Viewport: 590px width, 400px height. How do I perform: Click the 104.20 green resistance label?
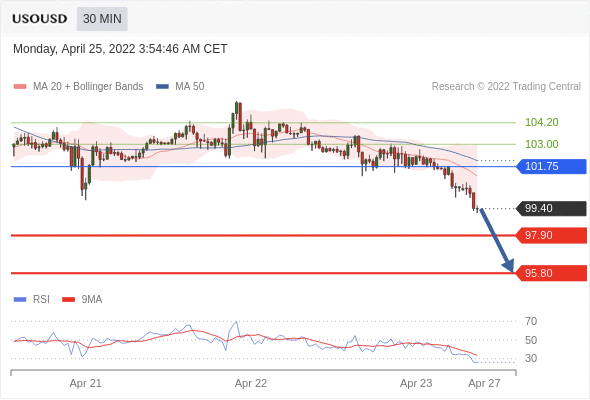[541, 122]
